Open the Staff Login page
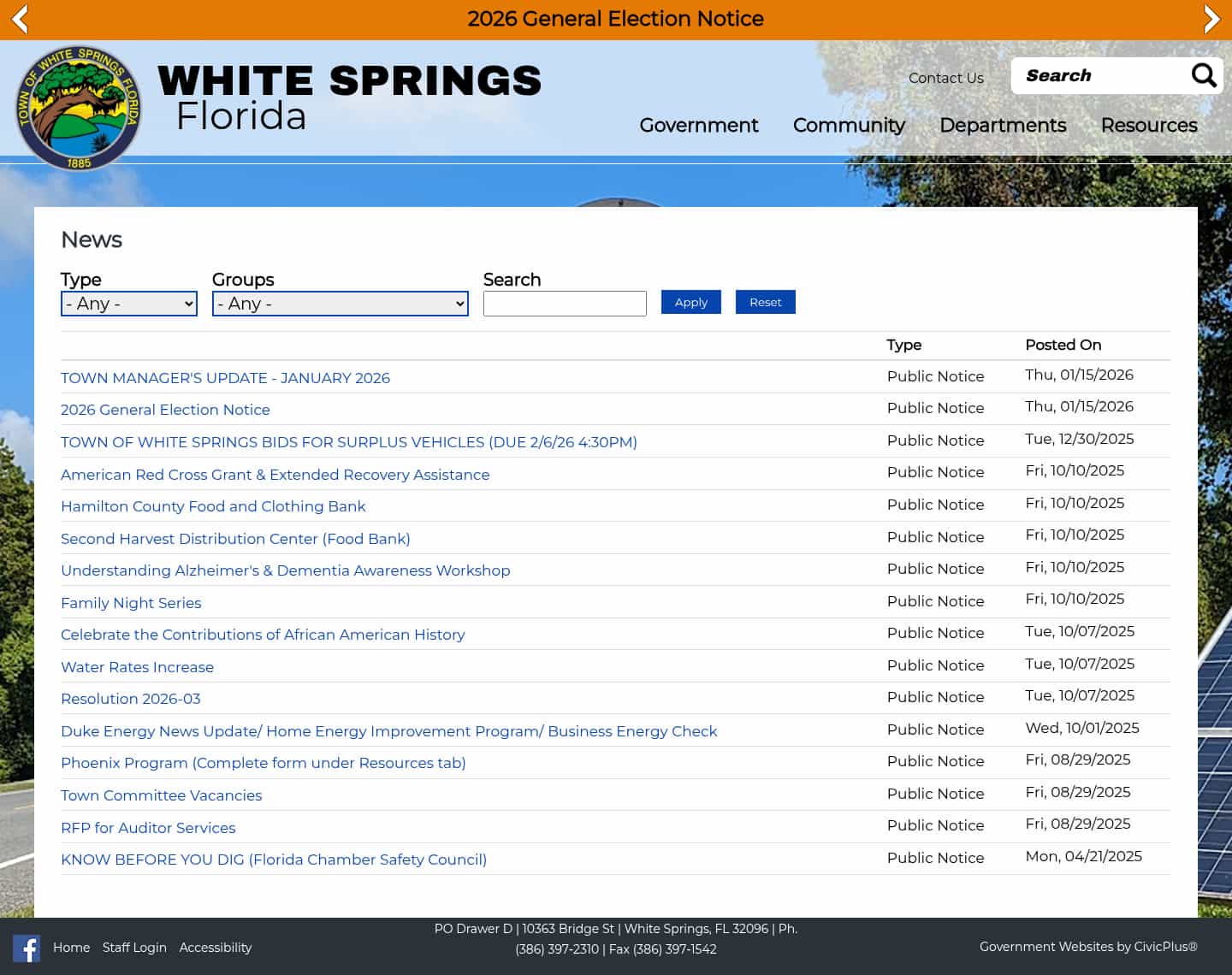 pyautogui.click(x=134, y=948)
